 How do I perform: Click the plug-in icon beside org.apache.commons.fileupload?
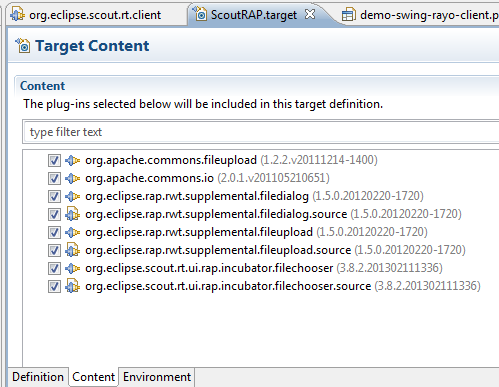(x=72, y=160)
